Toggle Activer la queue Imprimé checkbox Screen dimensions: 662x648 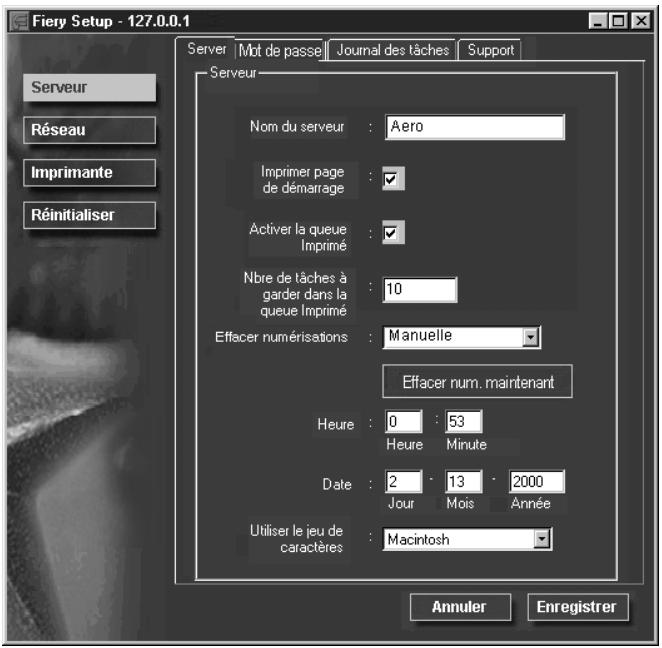[393, 232]
